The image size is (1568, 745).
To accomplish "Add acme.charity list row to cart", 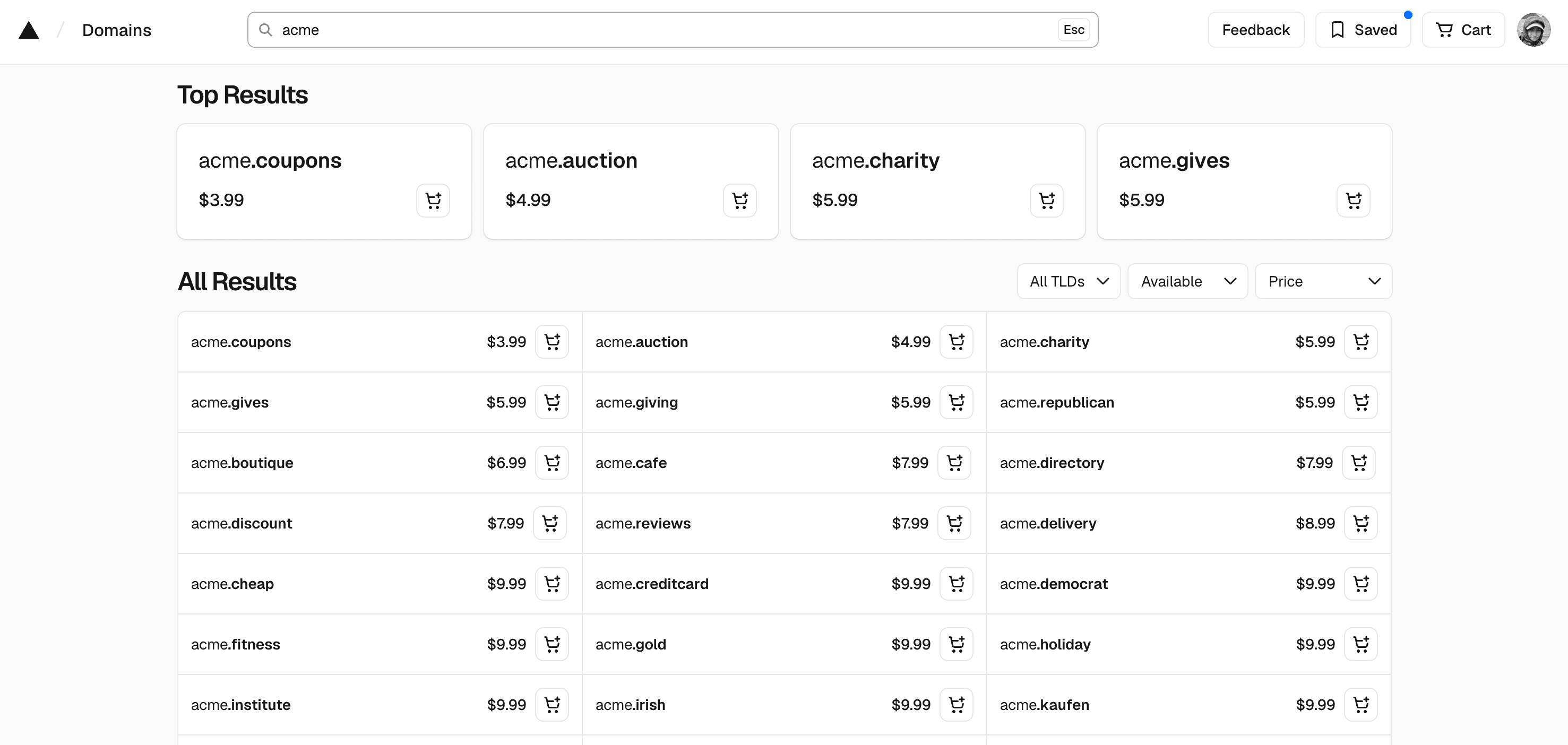I will (1360, 342).
